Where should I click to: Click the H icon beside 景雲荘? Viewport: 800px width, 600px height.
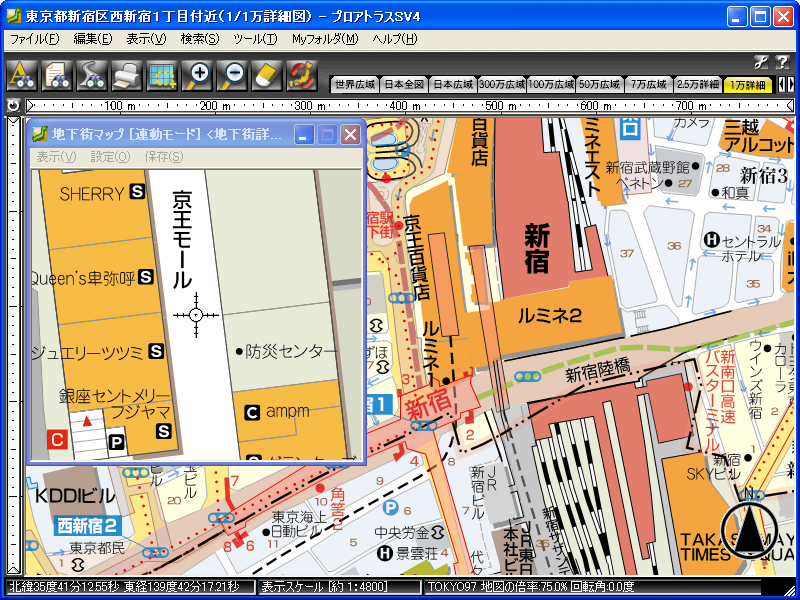[x=385, y=553]
